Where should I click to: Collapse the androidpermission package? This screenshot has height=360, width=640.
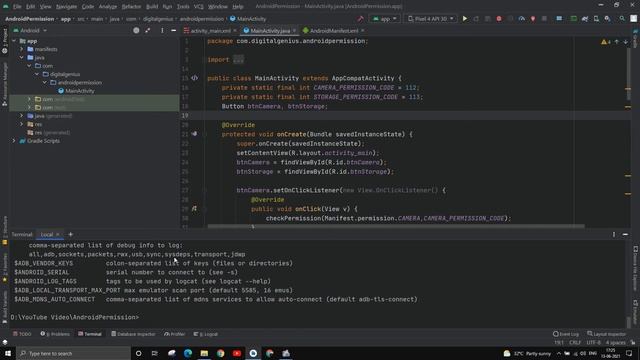(45, 82)
